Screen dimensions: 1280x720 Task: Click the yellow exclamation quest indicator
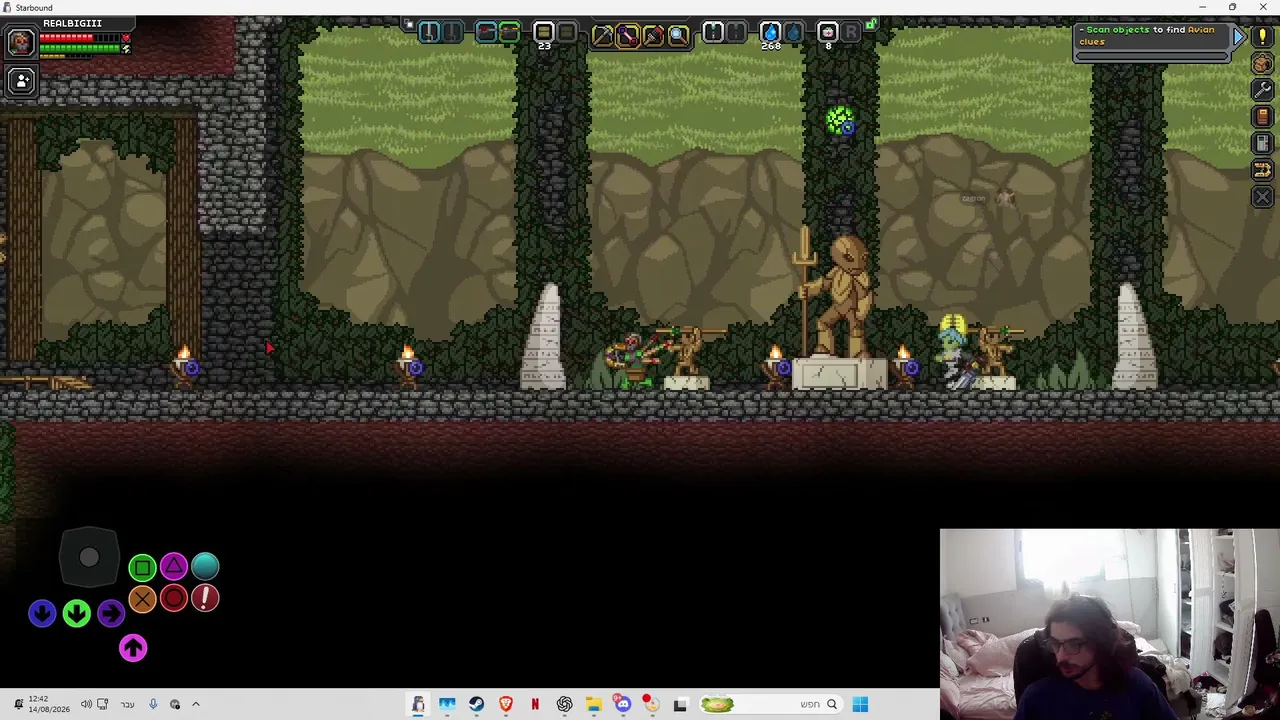(1262, 37)
